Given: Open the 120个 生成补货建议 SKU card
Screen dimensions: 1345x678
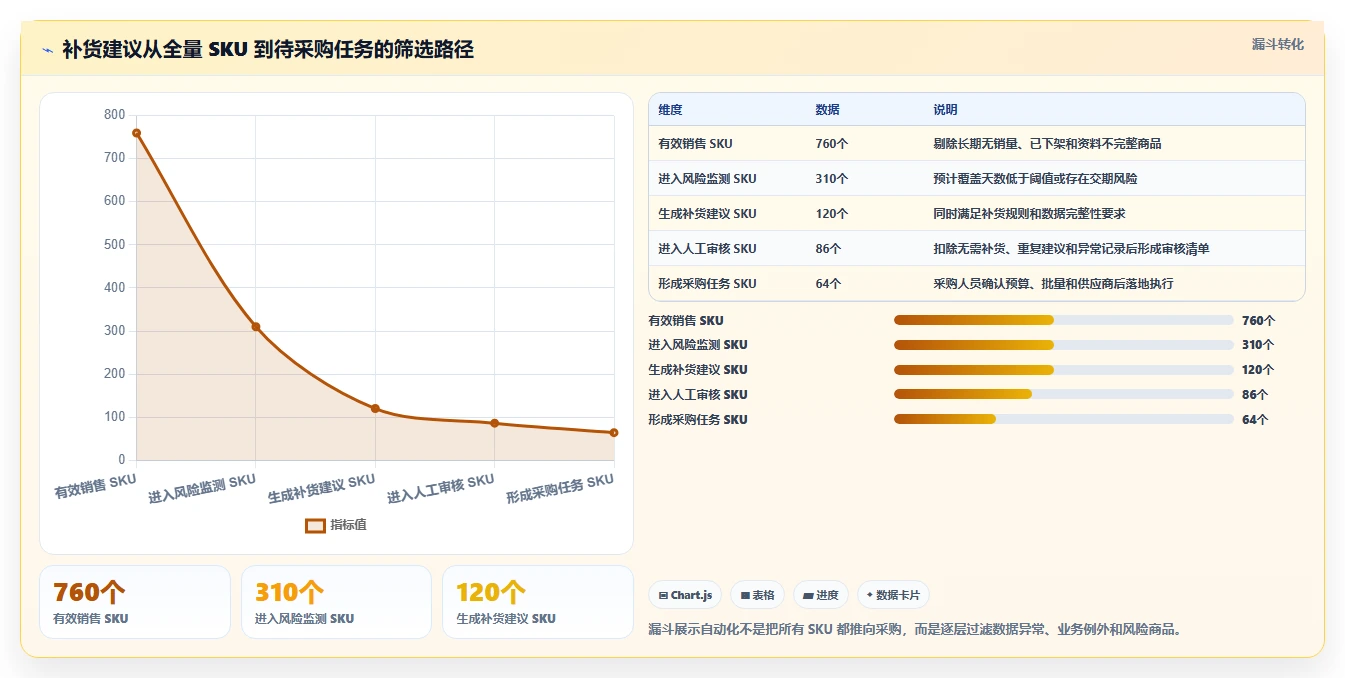Looking at the screenshot, I should [x=538, y=602].
